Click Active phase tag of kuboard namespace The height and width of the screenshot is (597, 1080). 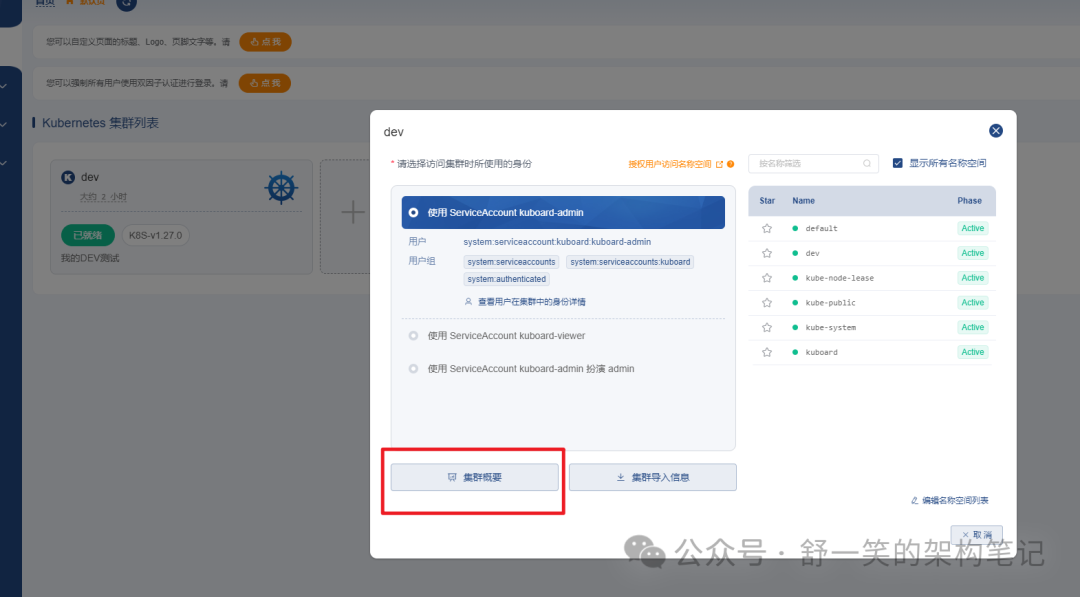973,353
